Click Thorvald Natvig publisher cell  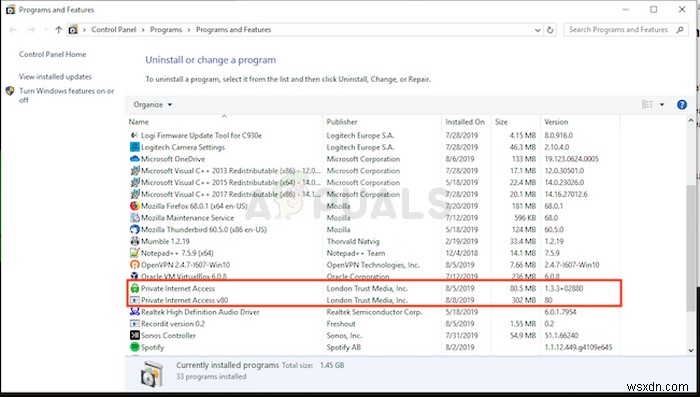click(353, 241)
